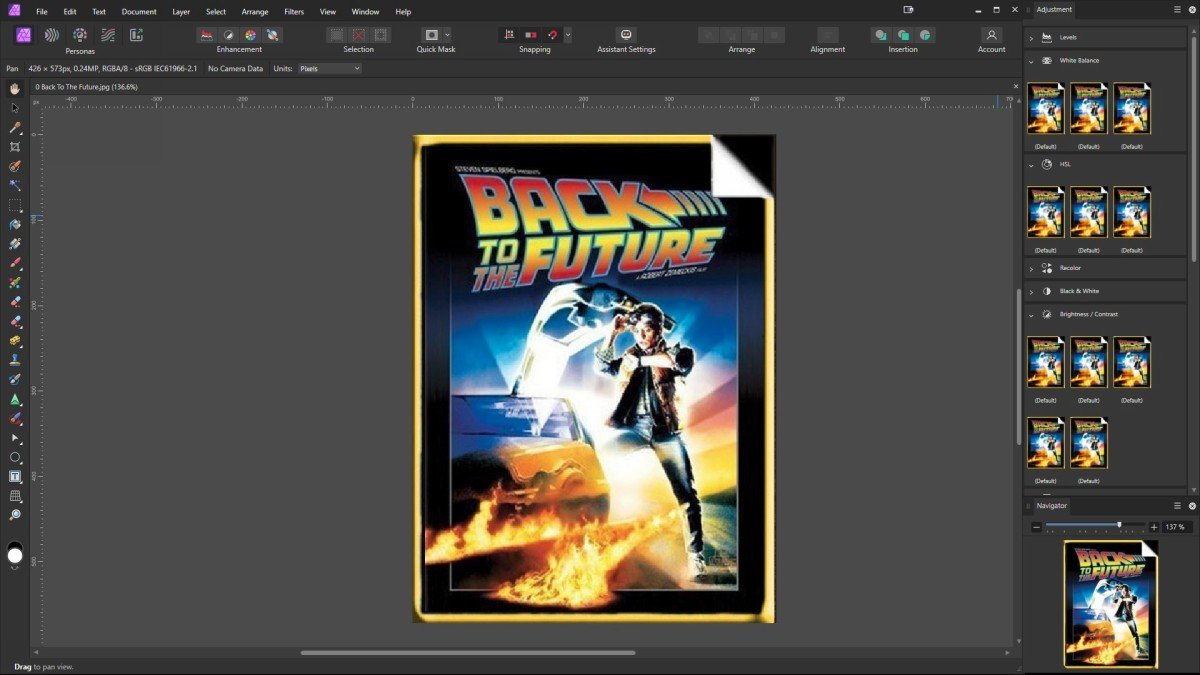
Task: Select the Mesh Warp tool
Action: click(15, 496)
